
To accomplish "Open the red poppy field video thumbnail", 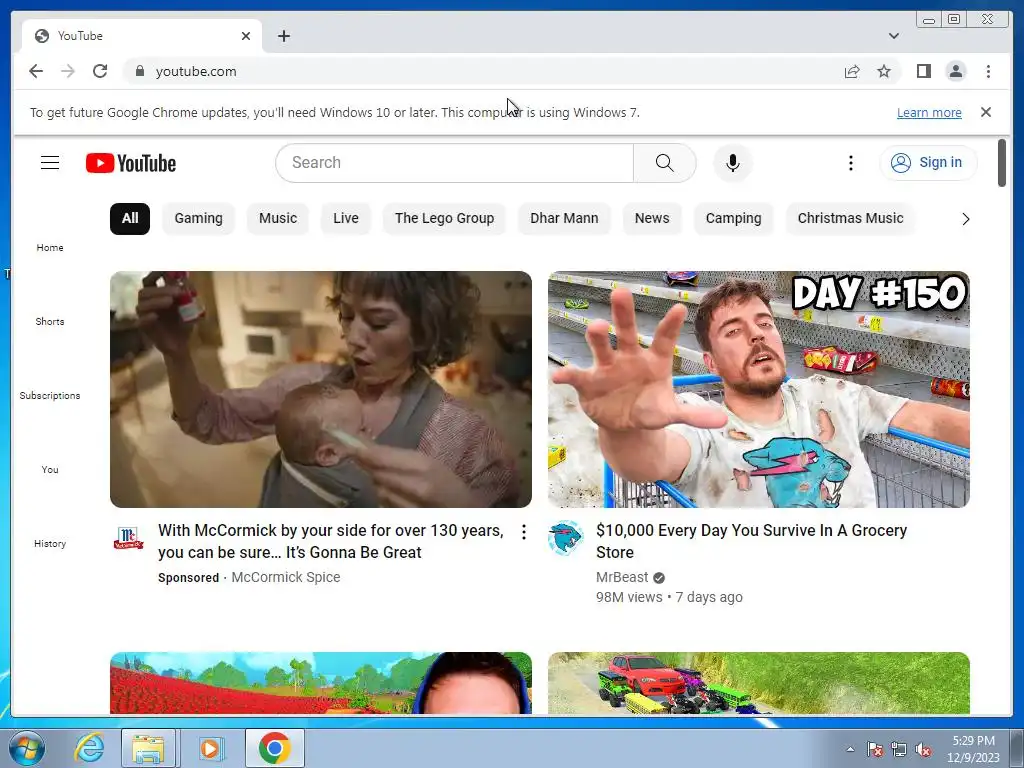I will 321,682.
